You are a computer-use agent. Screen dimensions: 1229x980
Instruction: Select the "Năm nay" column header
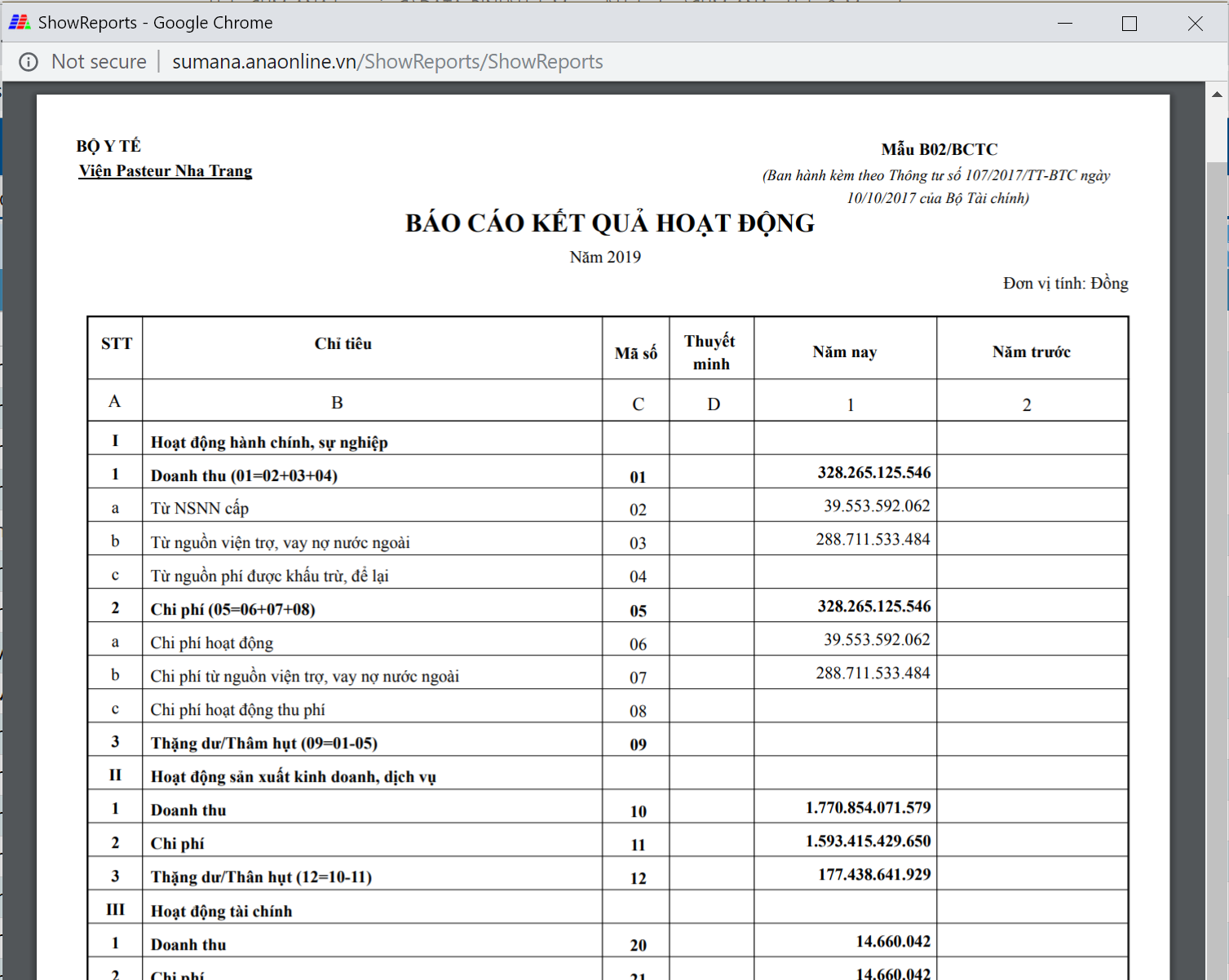[x=844, y=352]
